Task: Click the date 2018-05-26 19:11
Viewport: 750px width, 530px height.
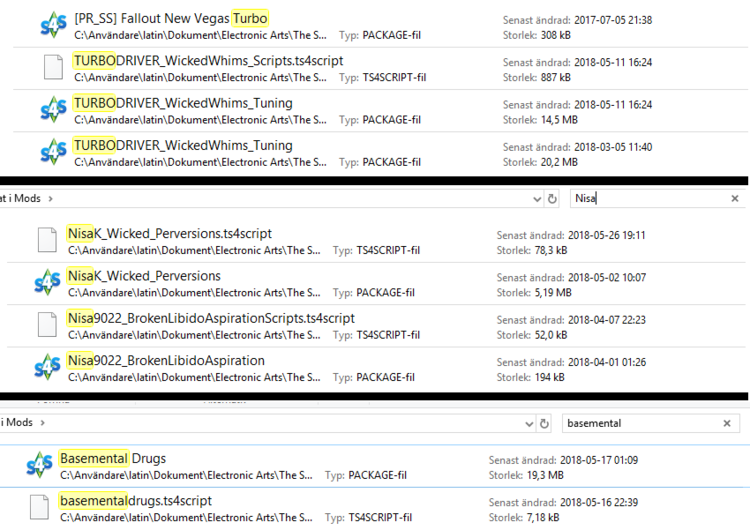Action: pos(607,235)
